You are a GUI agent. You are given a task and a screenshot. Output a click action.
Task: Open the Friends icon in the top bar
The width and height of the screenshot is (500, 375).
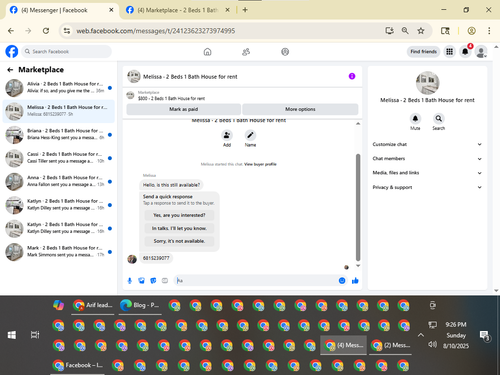coord(246,52)
